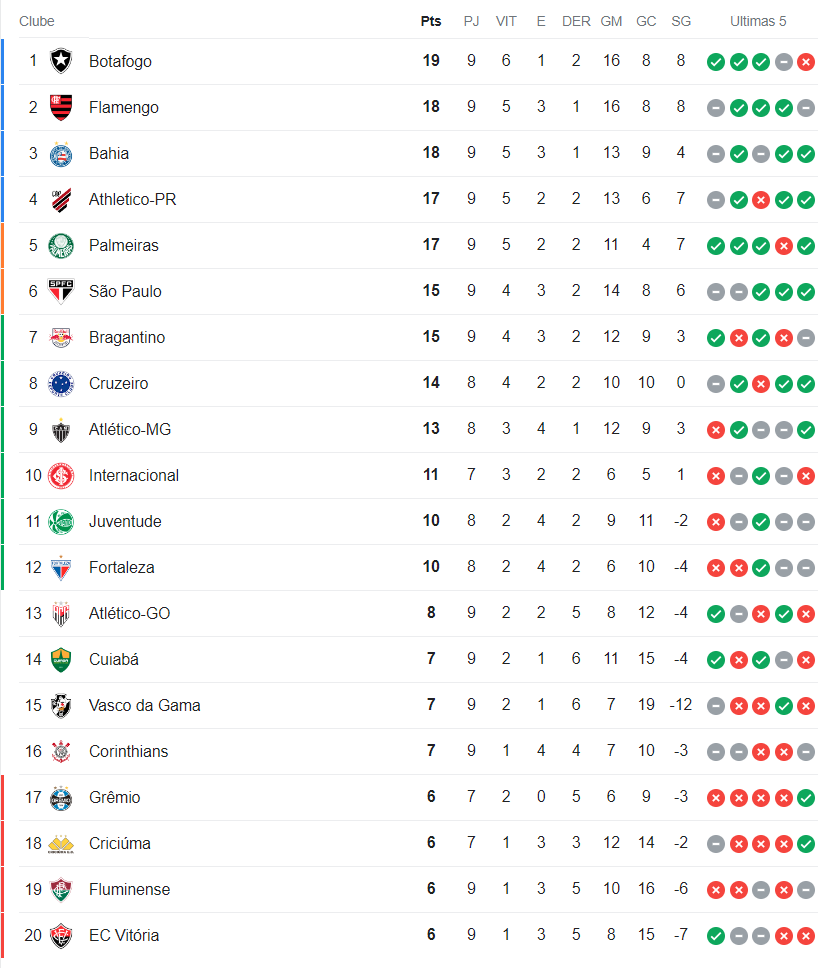Click the Corinthians club crest icon

[61, 751]
